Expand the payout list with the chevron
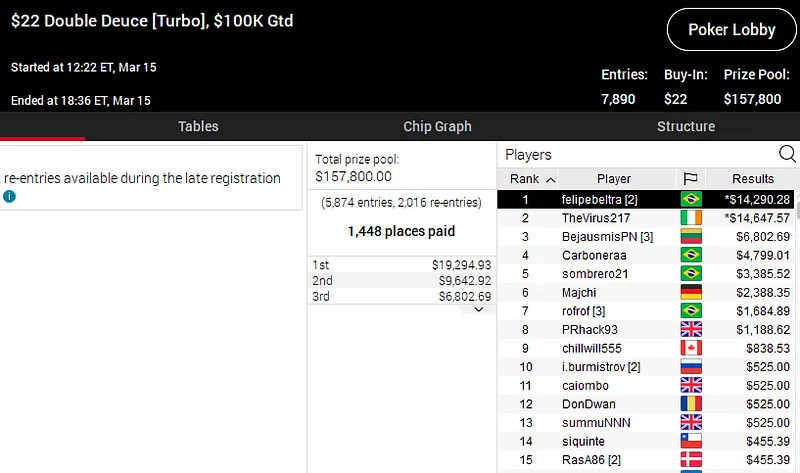This screenshot has width=800, height=473. pyautogui.click(x=478, y=310)
